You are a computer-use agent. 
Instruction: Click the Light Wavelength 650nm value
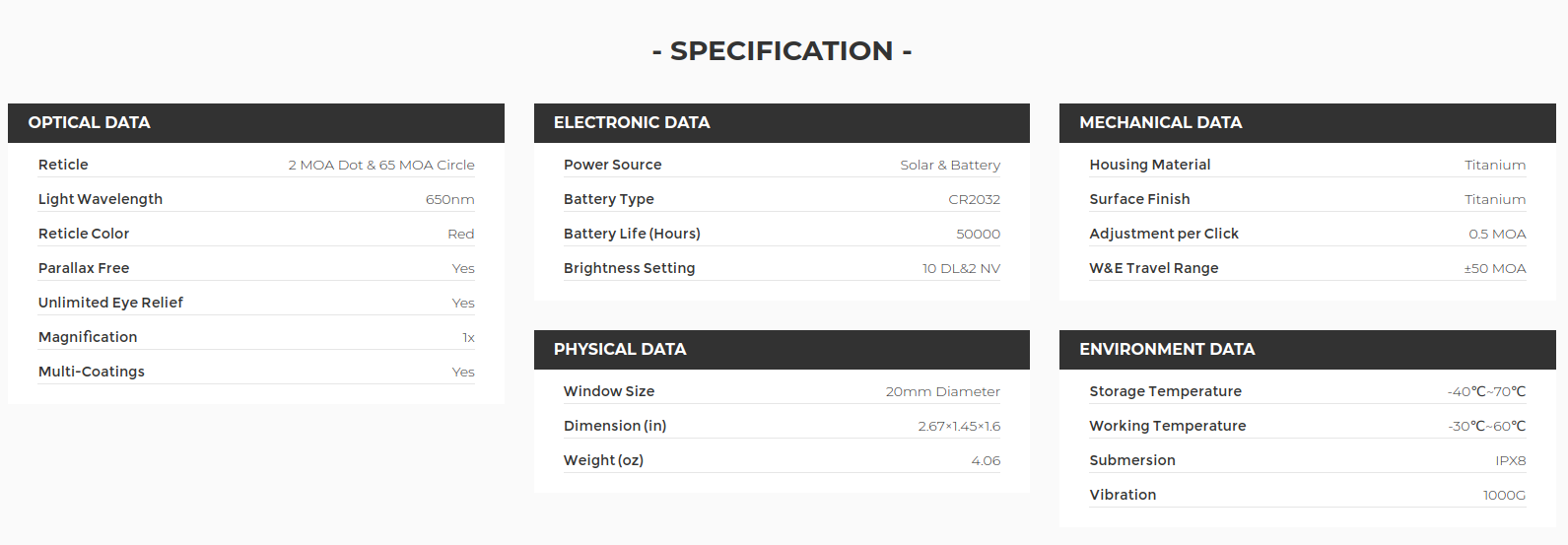pos(450,199)
